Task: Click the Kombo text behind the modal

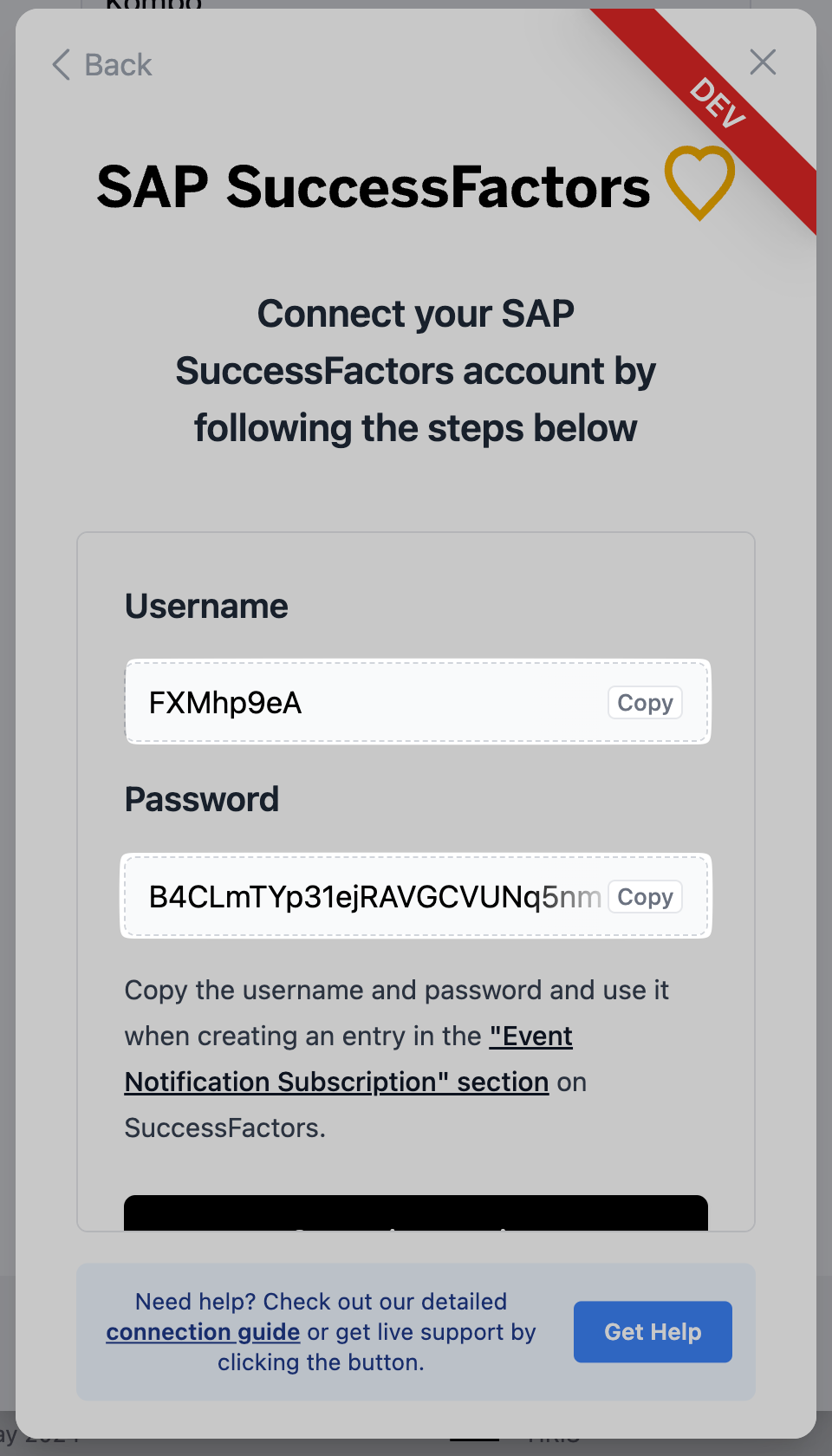Action: click(153, 4)
